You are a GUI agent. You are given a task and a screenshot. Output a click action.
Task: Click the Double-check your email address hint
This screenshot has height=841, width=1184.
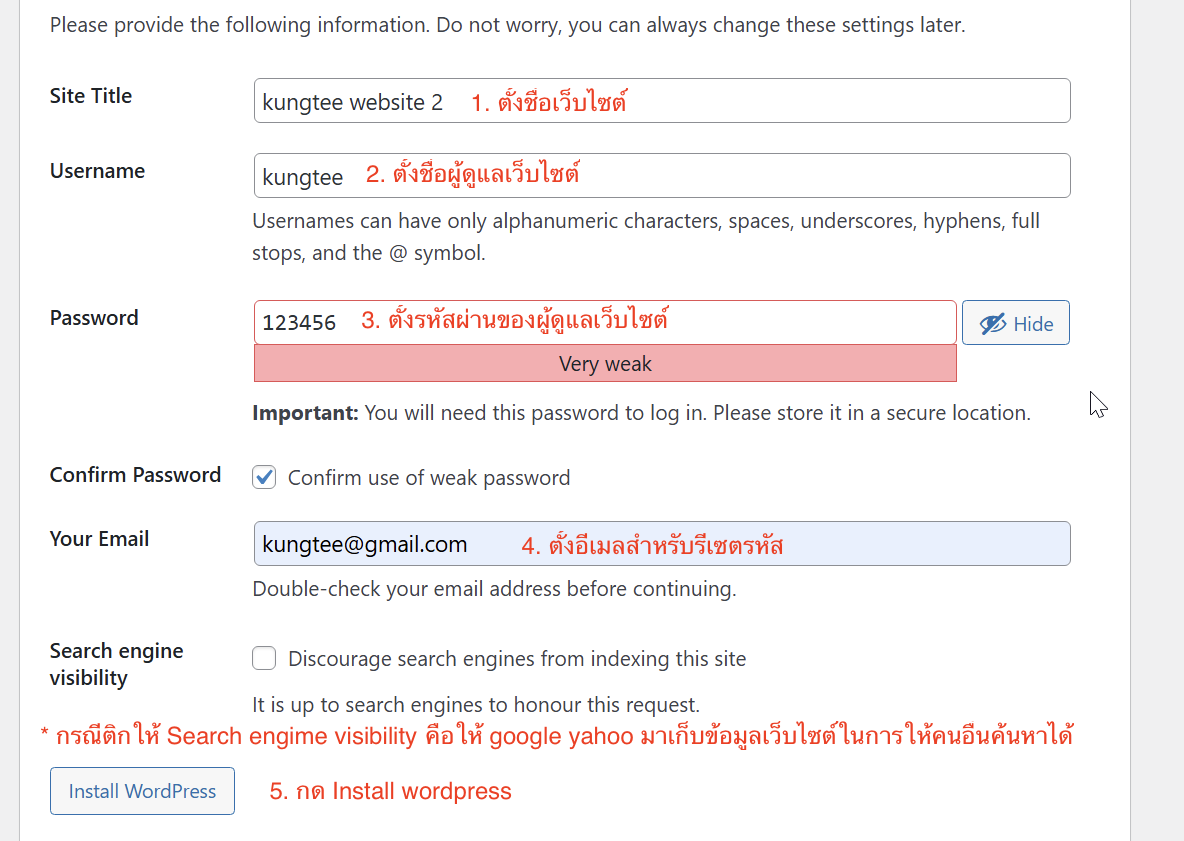pyautogui.click(x=494, y=589)
